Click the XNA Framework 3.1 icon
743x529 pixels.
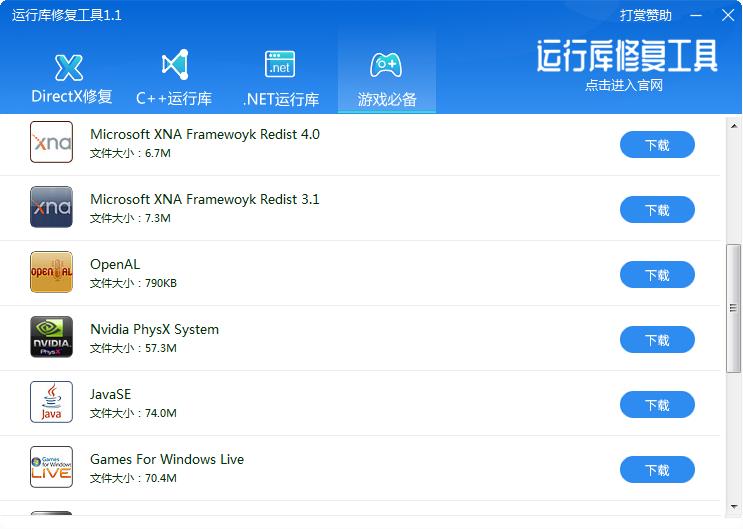51,207
